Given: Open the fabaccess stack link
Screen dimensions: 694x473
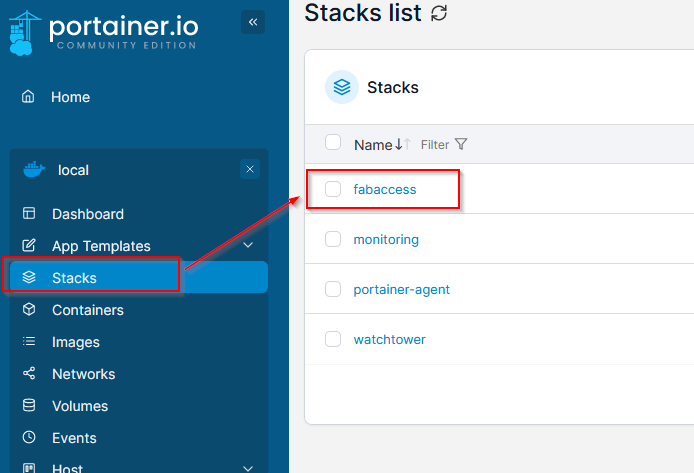Looking at the screenshot, I should pos(385,189).
